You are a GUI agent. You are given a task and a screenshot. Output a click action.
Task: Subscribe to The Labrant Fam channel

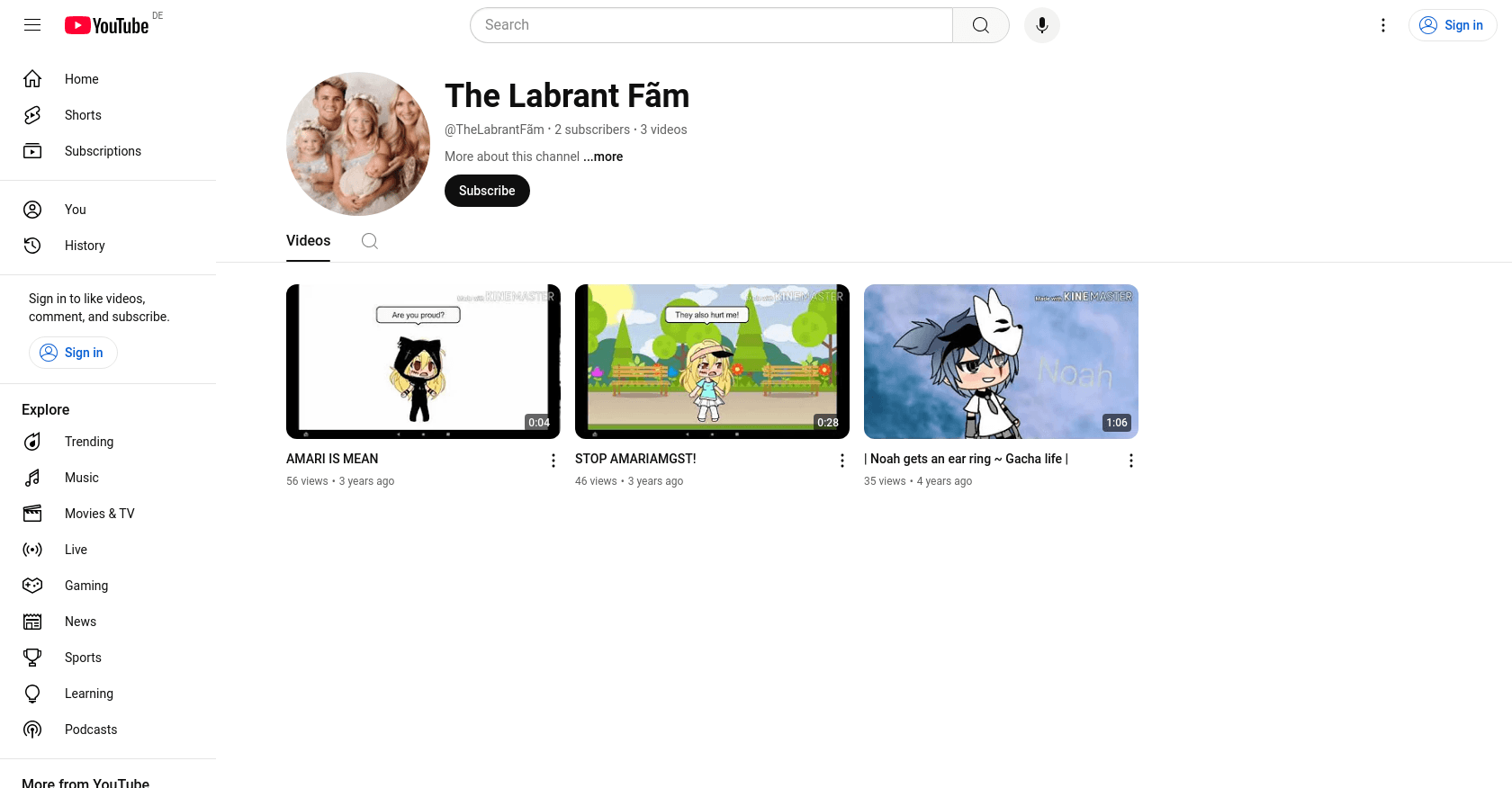(x=487, y=191)
